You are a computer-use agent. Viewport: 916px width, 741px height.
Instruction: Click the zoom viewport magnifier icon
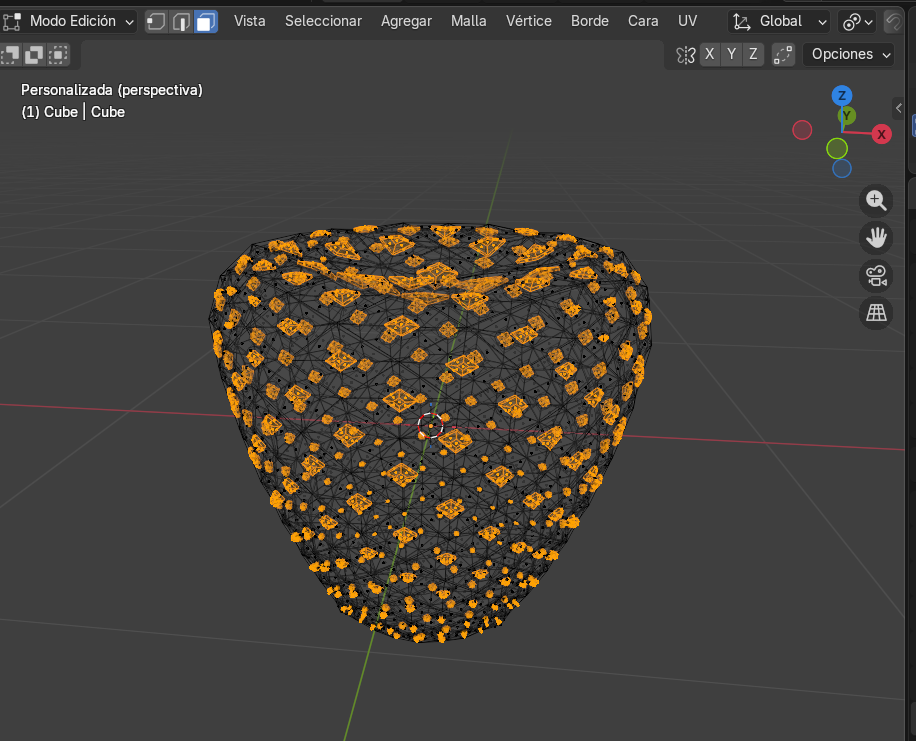coord(876,201)
